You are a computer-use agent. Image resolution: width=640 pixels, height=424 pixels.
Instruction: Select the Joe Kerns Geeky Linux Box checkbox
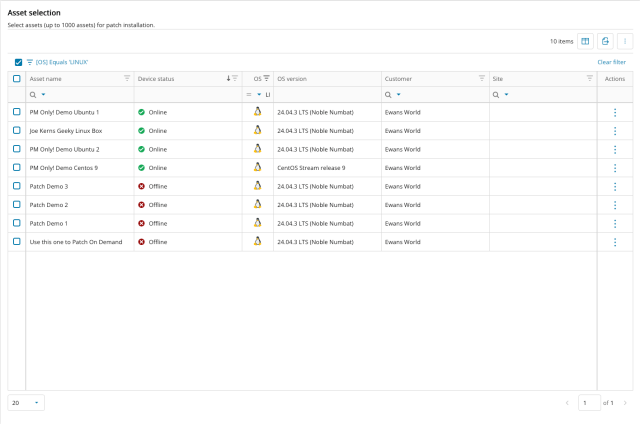[x=17, y=130]
